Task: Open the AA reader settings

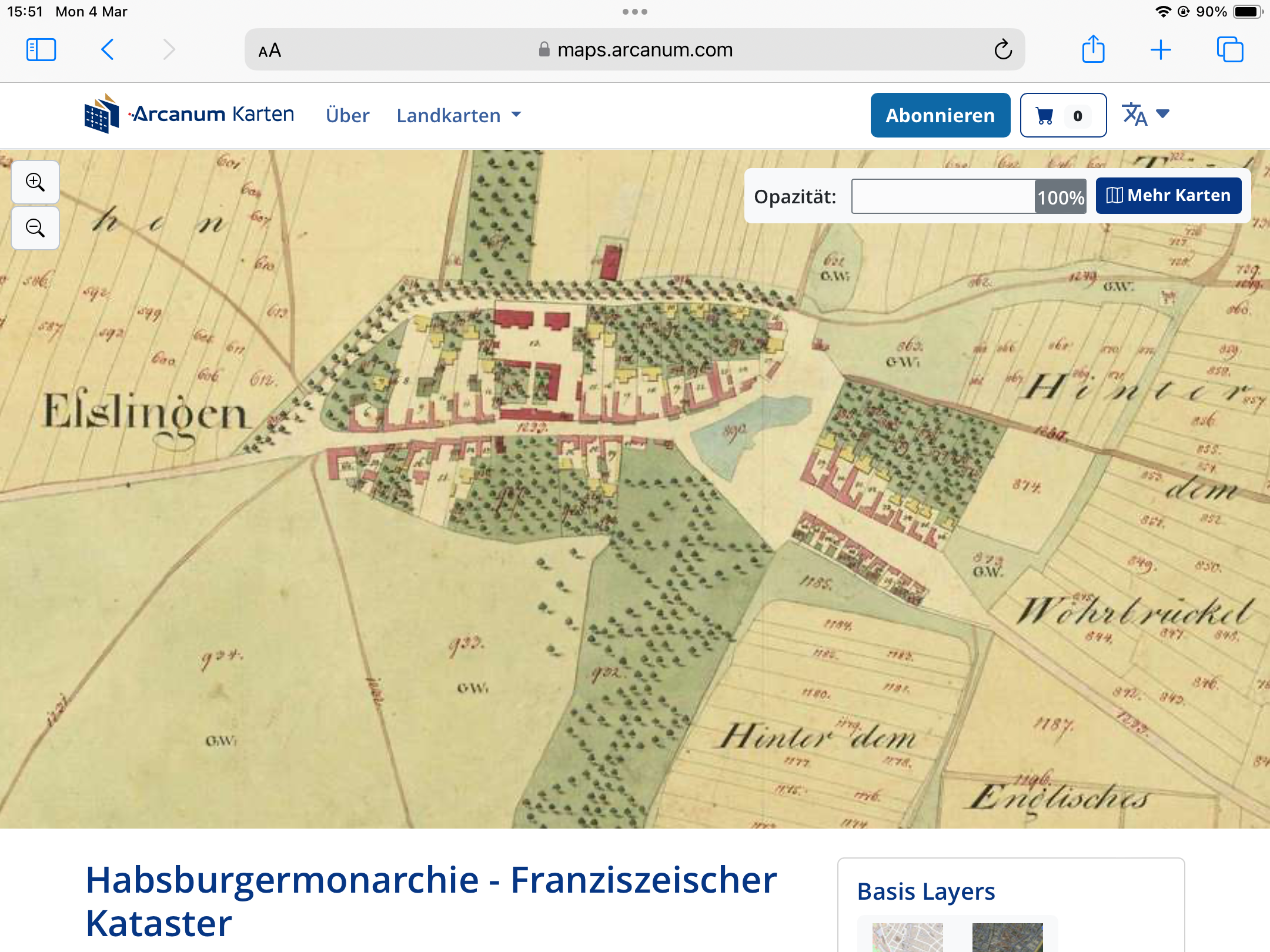Action: click(x=270, y=51)
